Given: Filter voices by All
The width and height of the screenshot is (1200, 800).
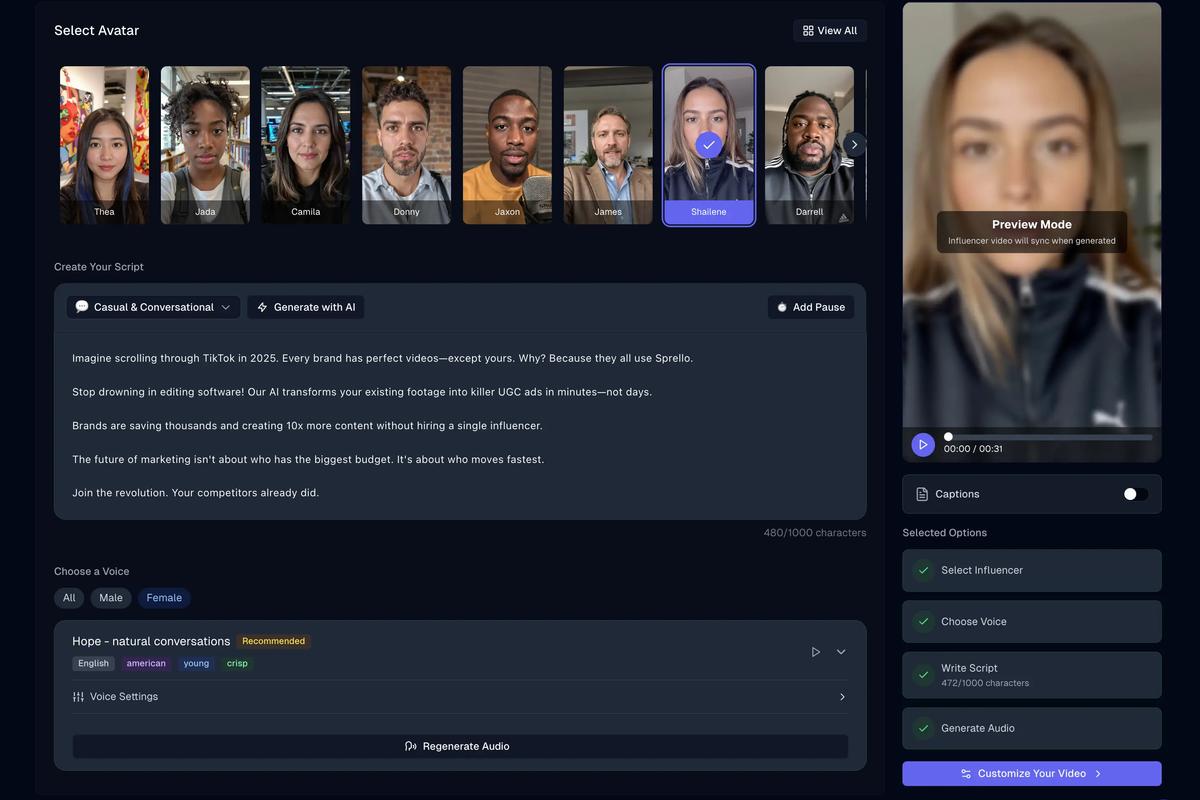Looking at the screenshot, I should point(69,598).
